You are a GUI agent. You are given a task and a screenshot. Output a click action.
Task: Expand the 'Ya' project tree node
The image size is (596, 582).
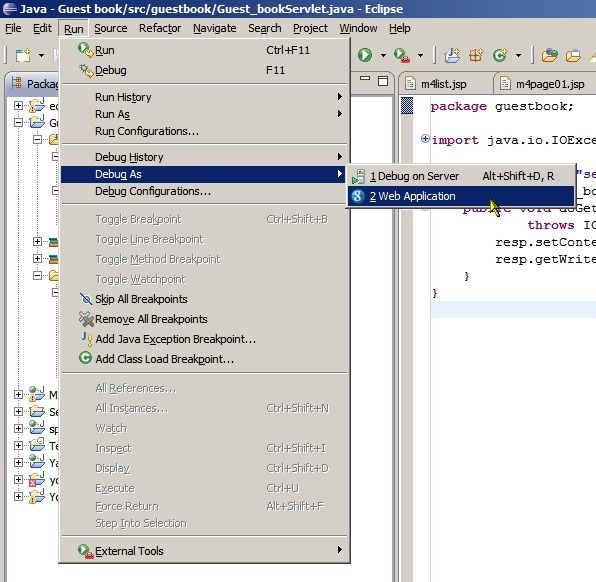(x=18, y=462)
